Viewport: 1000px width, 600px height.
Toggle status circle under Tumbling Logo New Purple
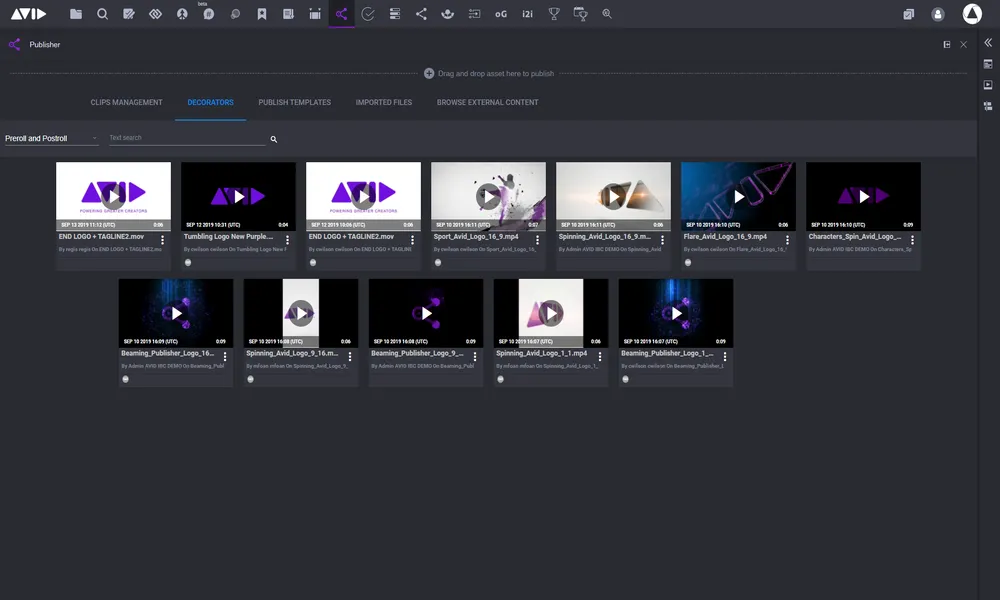coord(188,263)
